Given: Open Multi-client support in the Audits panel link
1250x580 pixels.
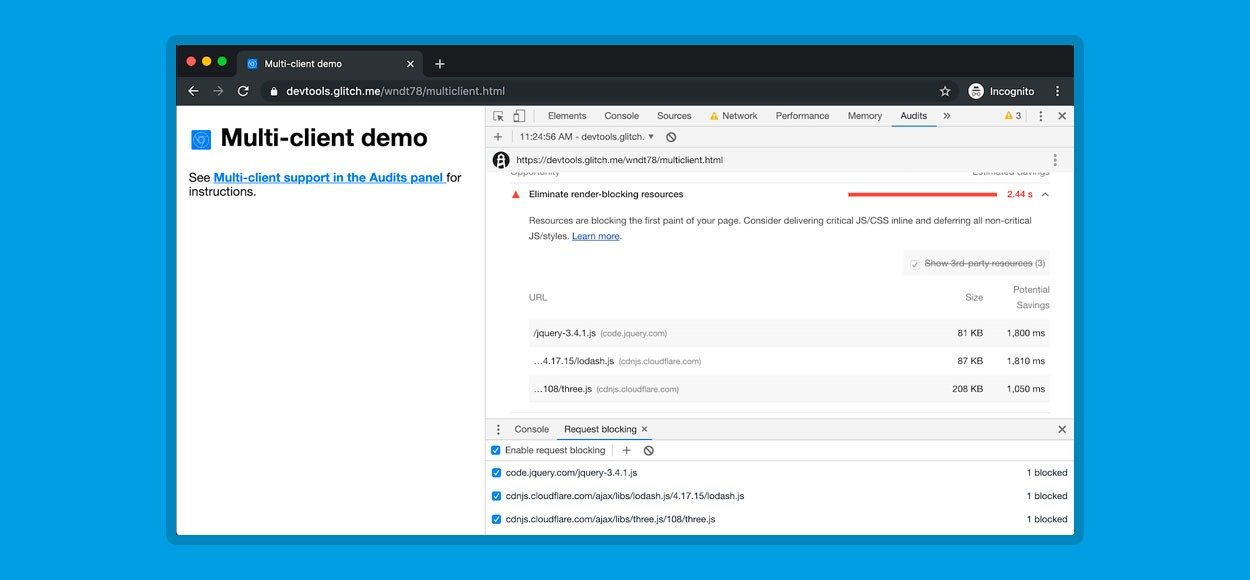Looking at the screenshot, I should [328, 178].
